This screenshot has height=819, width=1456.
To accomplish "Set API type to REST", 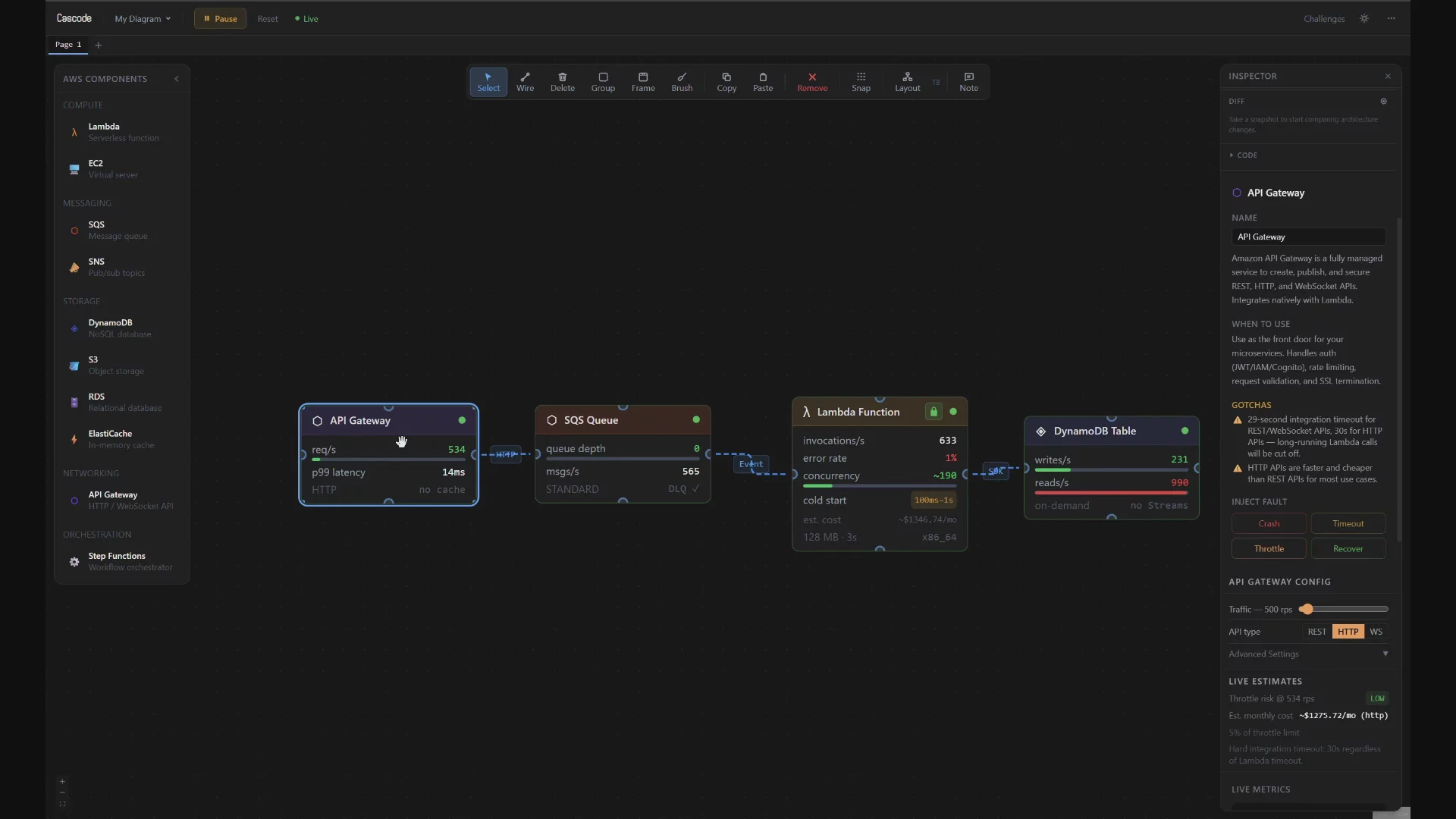I will 1316,632.
